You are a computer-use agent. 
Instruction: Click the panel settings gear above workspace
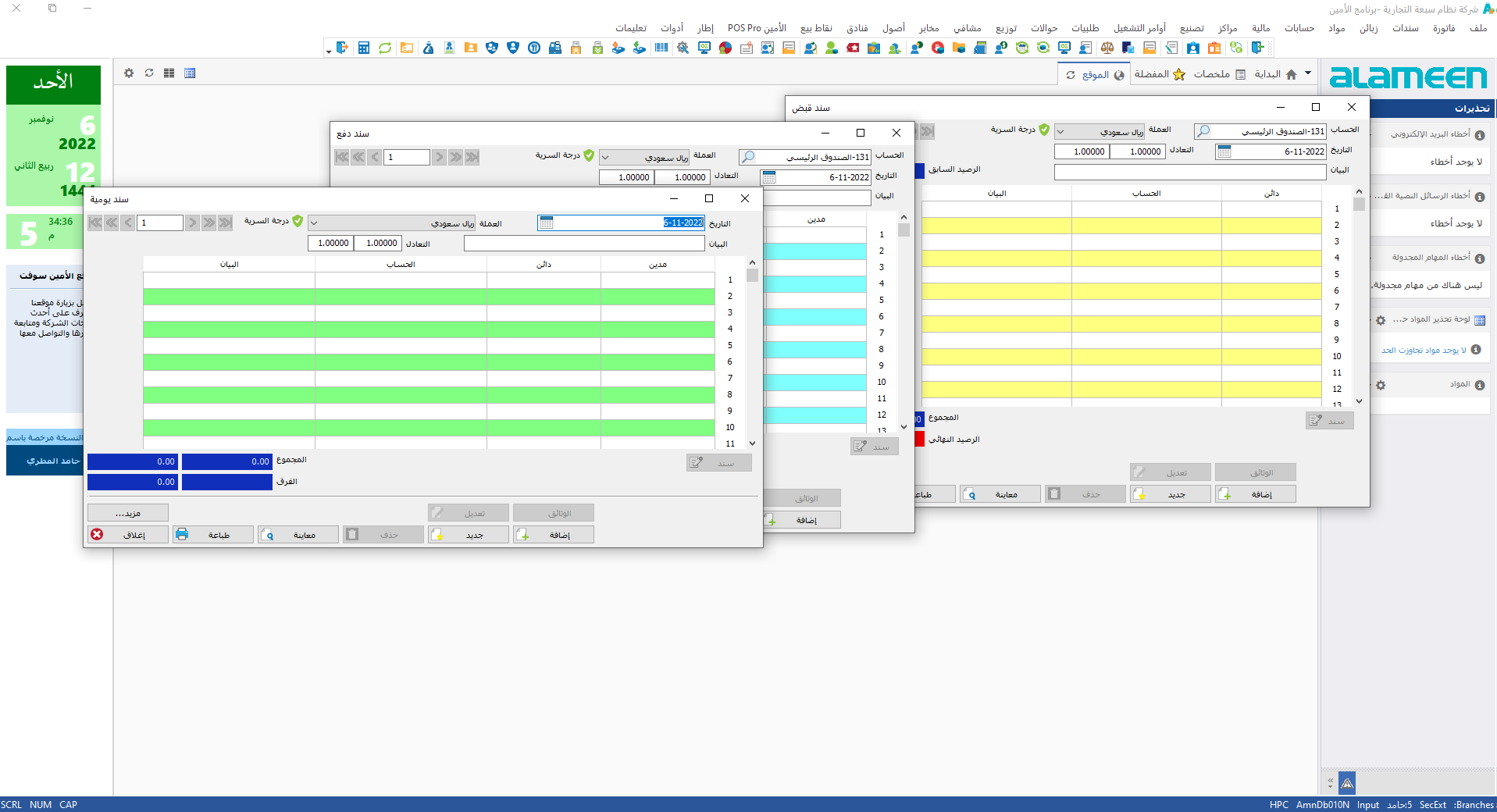click(x=129, y=73)
